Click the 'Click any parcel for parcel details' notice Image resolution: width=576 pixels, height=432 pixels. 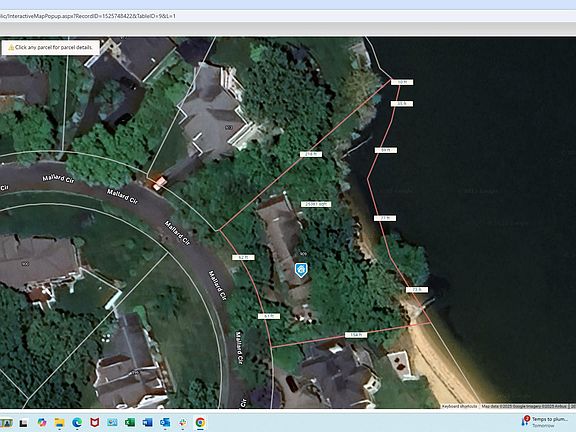point(51,47)
